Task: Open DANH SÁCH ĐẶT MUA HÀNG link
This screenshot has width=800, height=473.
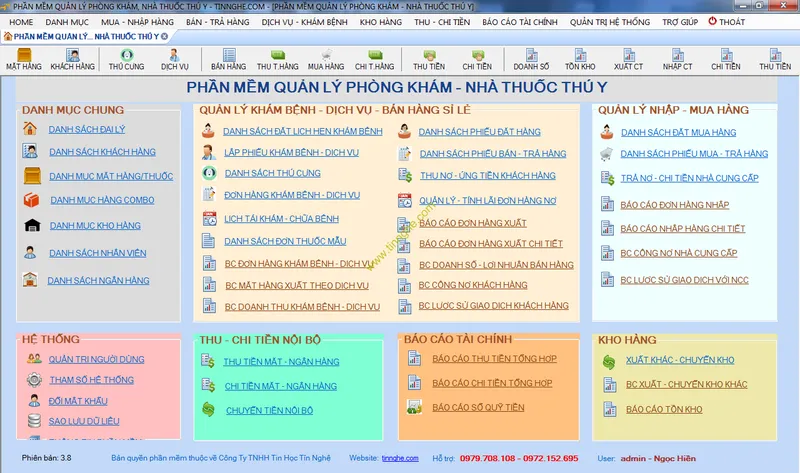Action: 679,132
